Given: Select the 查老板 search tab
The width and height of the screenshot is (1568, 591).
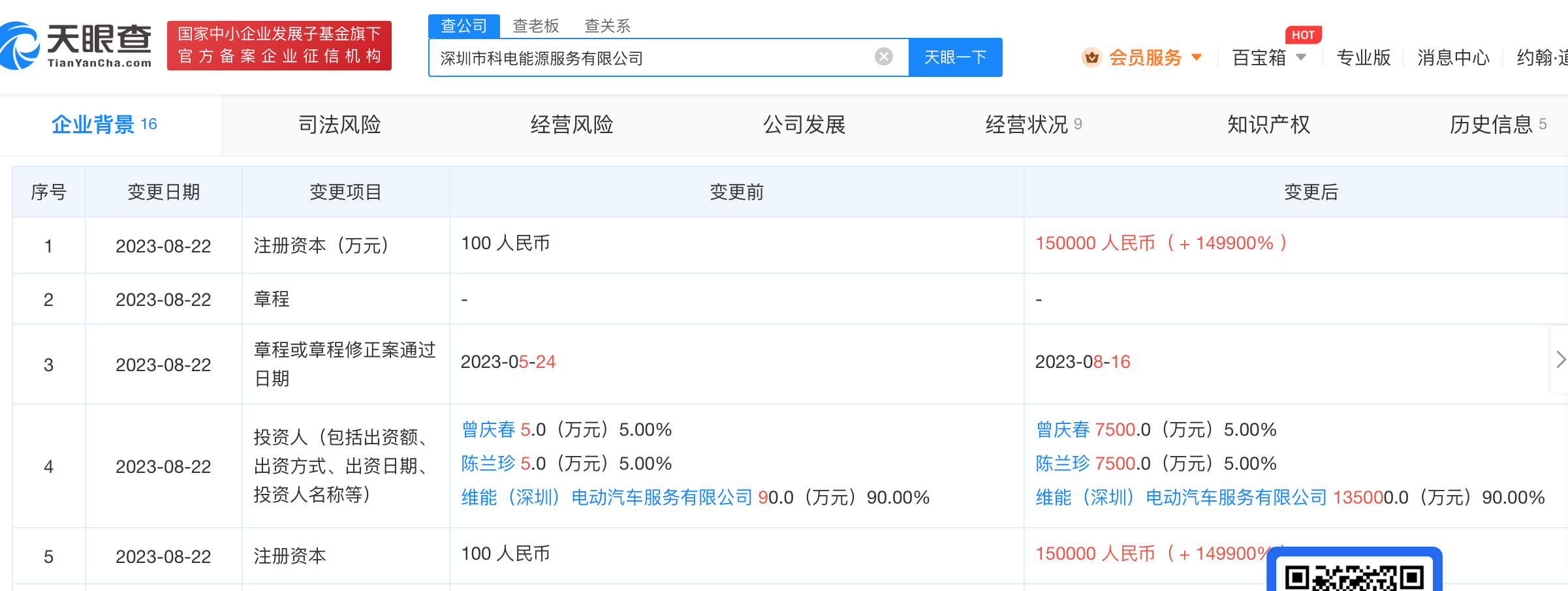Looking at the screenshot, I should [536, 26].
